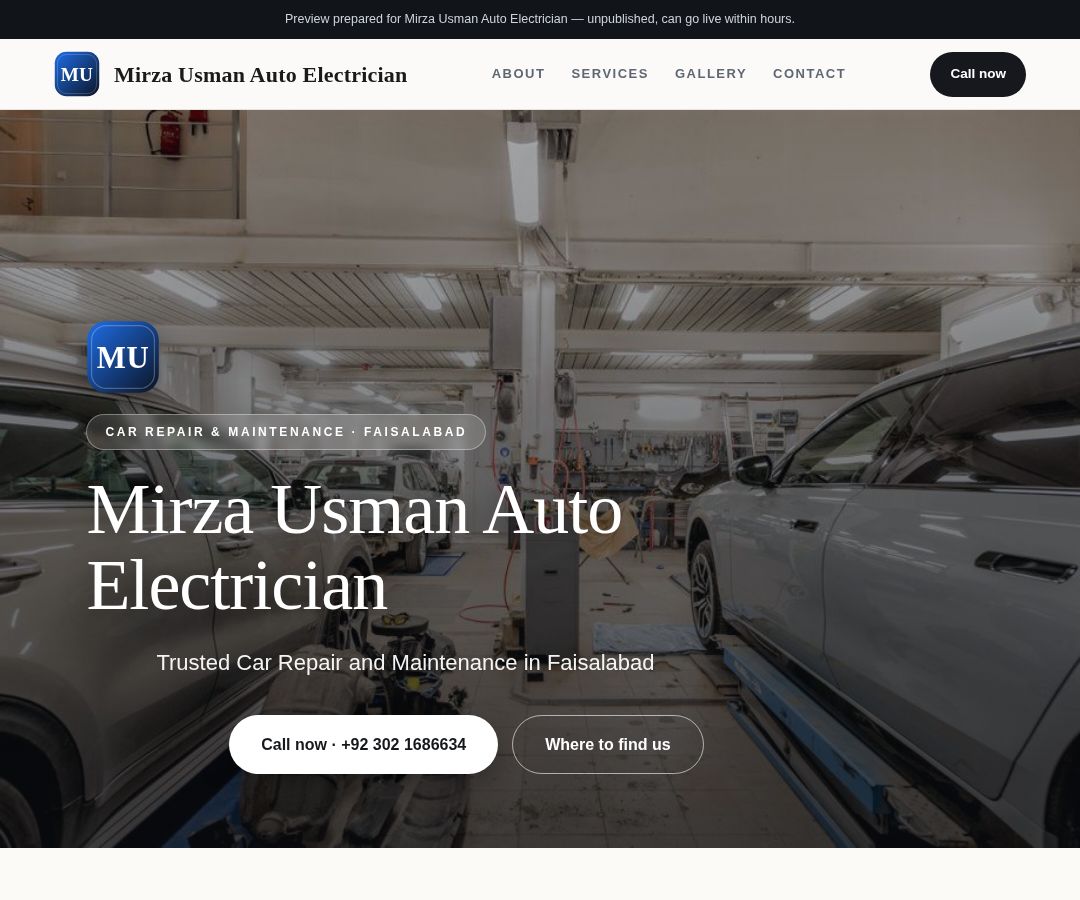Go to the Services nav item
Viewport: 1080px width, 900px height.
pyautogui.click(x=610, y=74)
